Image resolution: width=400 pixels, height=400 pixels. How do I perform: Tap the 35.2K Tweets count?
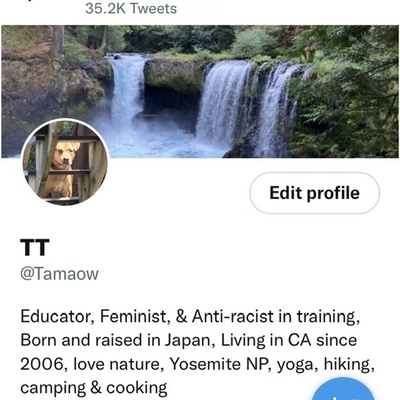131,8
